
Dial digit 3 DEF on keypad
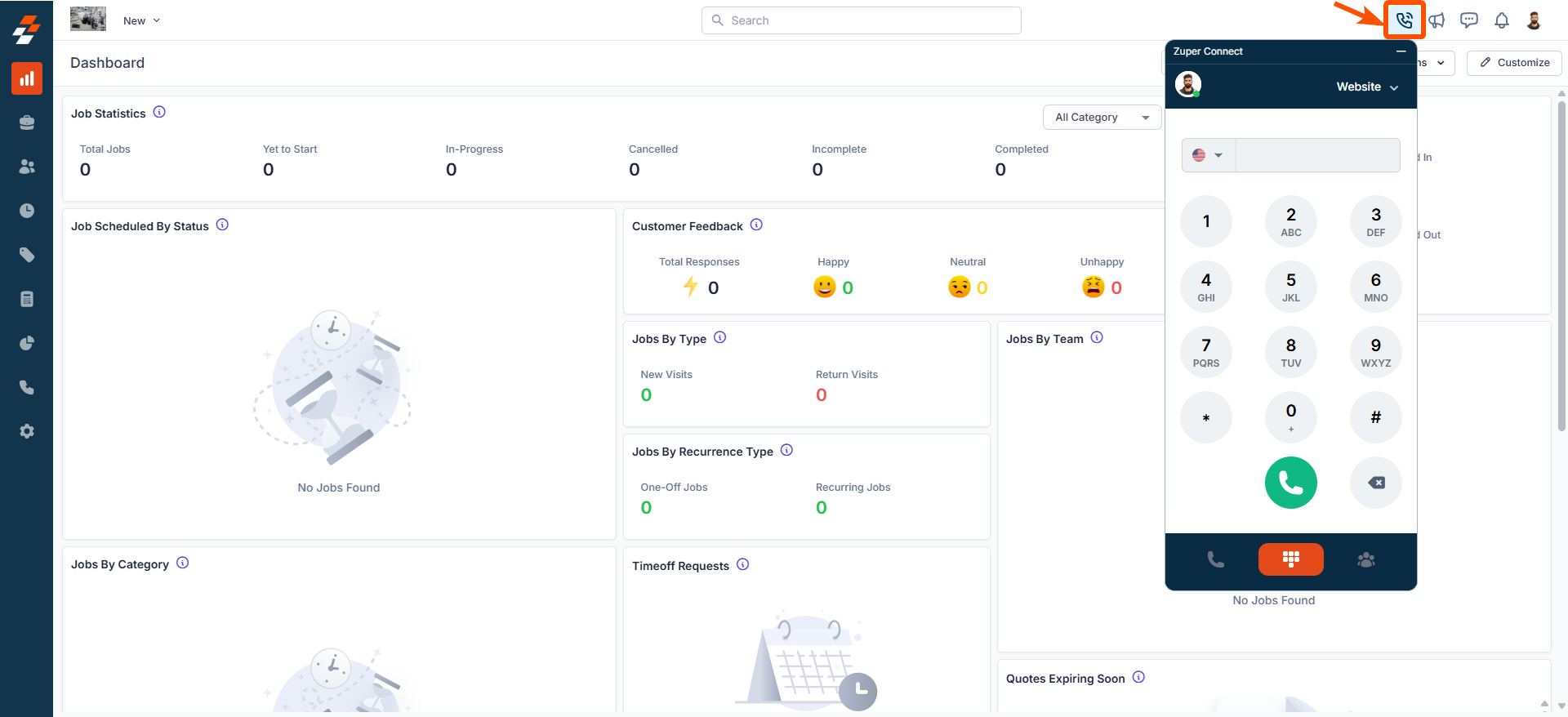pos(1376,221)
